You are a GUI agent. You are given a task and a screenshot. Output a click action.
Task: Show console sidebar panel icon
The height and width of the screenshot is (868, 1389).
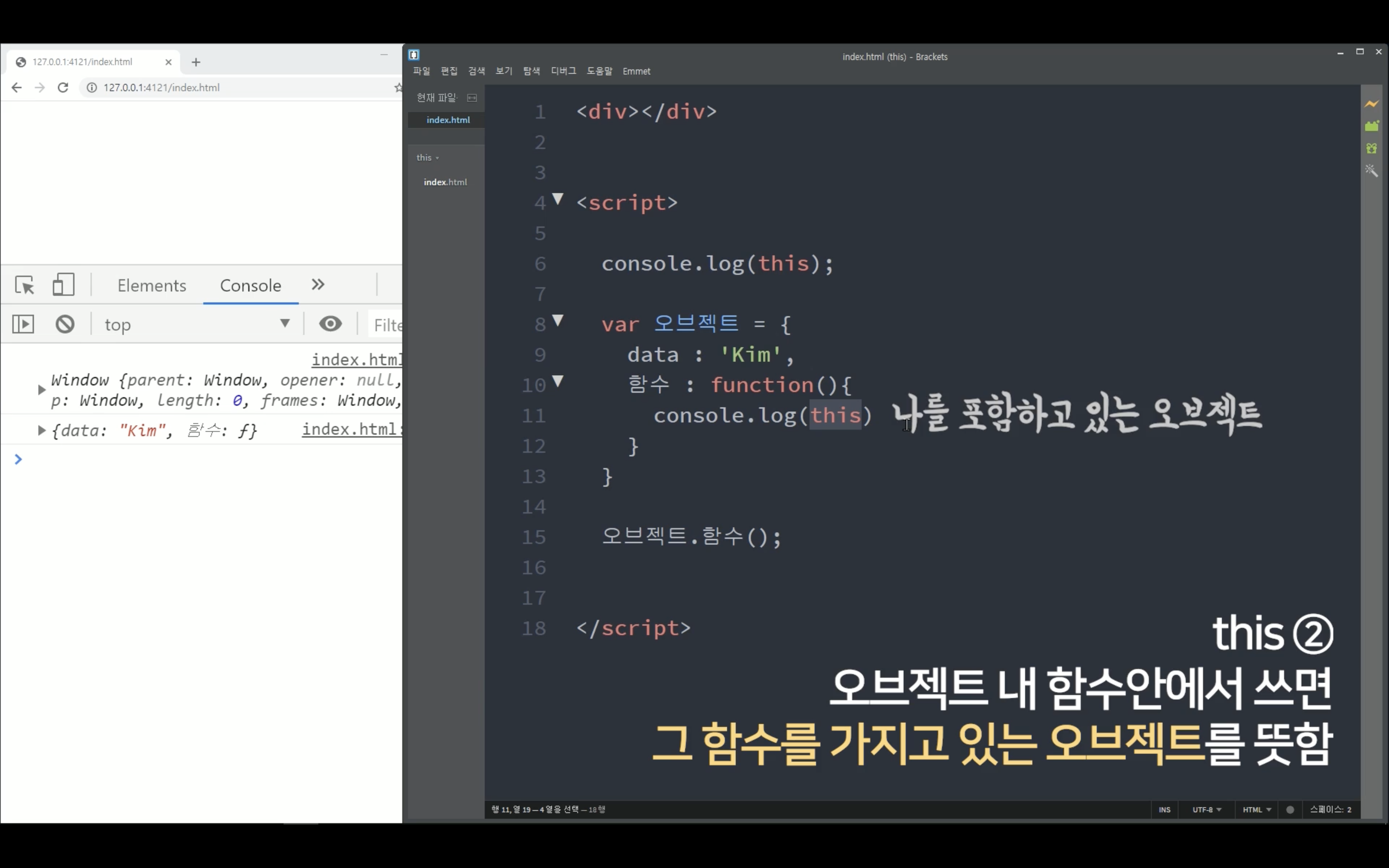tap(23, 325)
